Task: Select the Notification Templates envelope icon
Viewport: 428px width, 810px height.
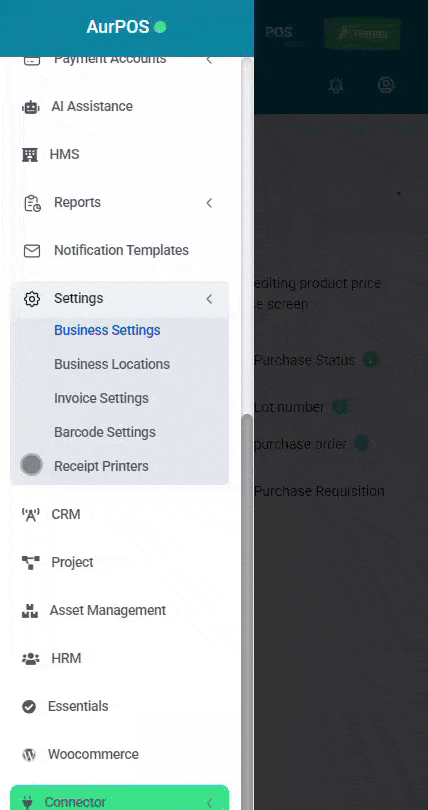Action: coord(32,251)
